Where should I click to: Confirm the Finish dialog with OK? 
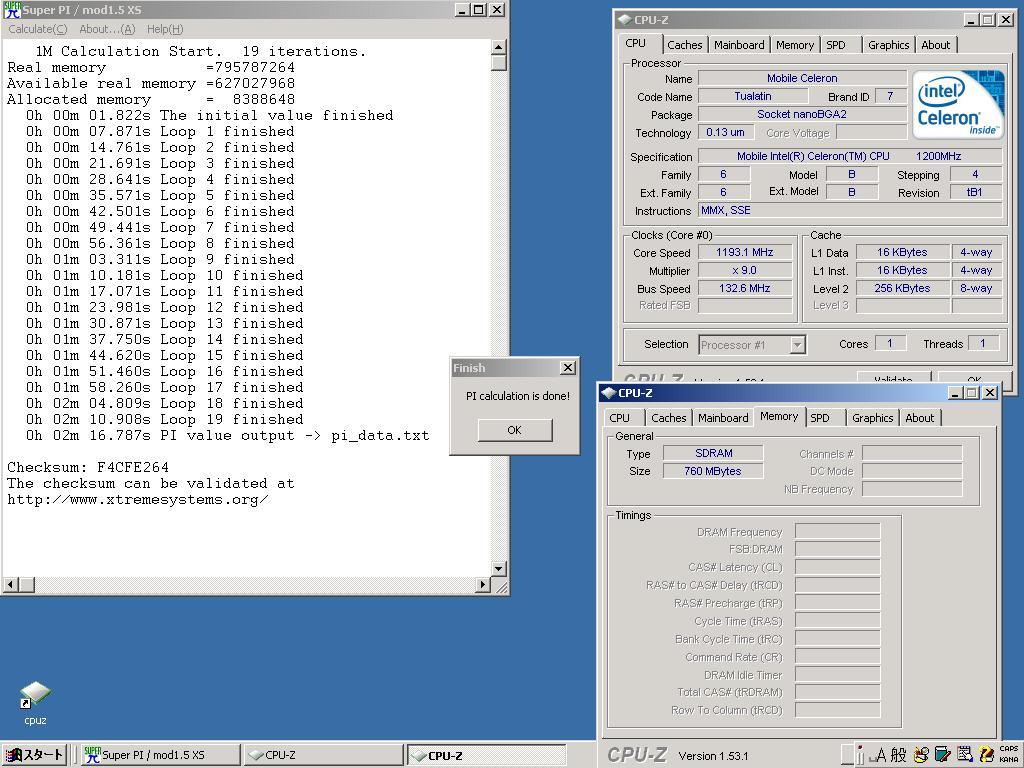coord(515,430)
